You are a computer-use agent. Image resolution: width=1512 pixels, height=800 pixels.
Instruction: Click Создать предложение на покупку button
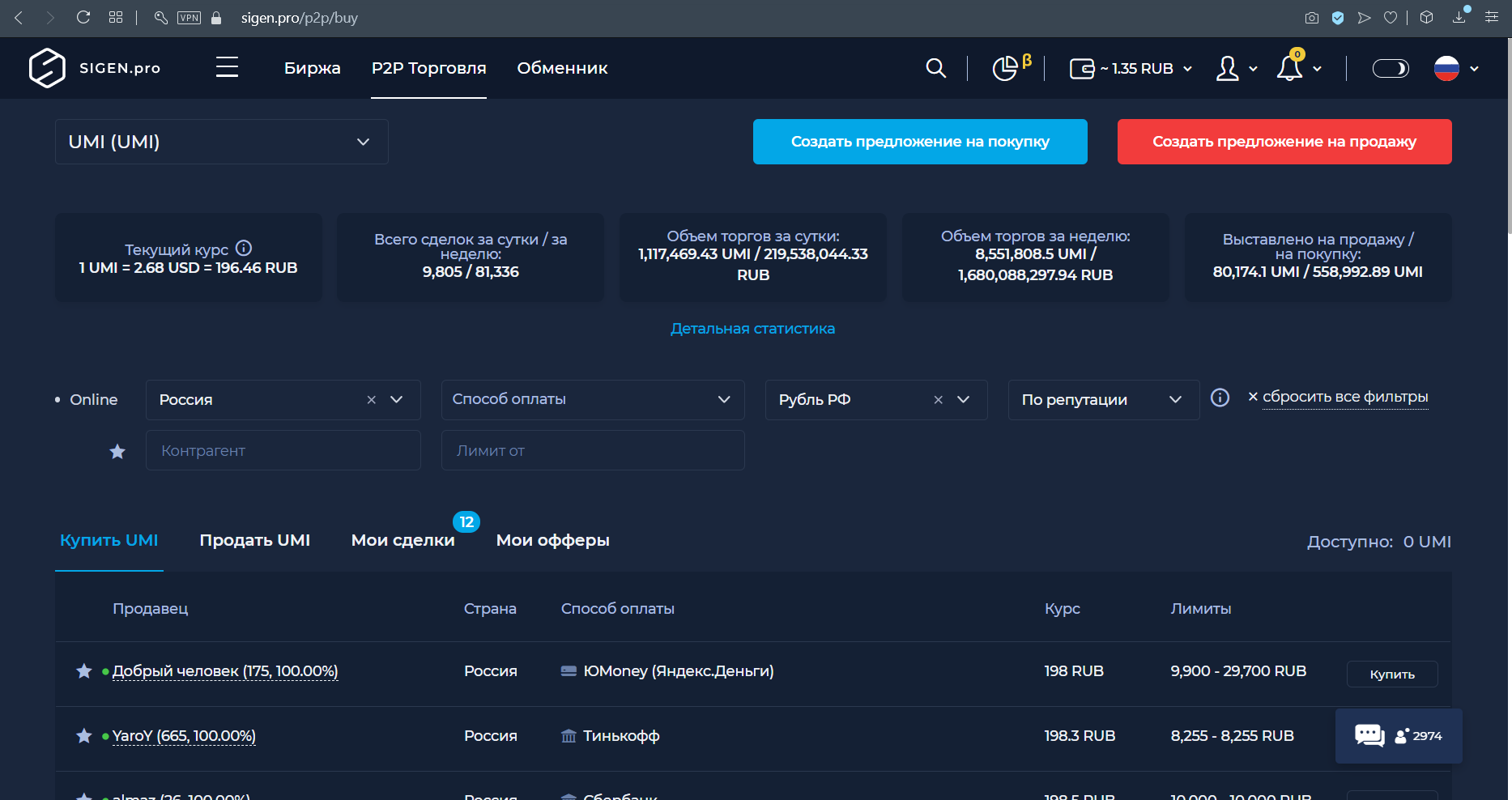(x=920, y=142)
